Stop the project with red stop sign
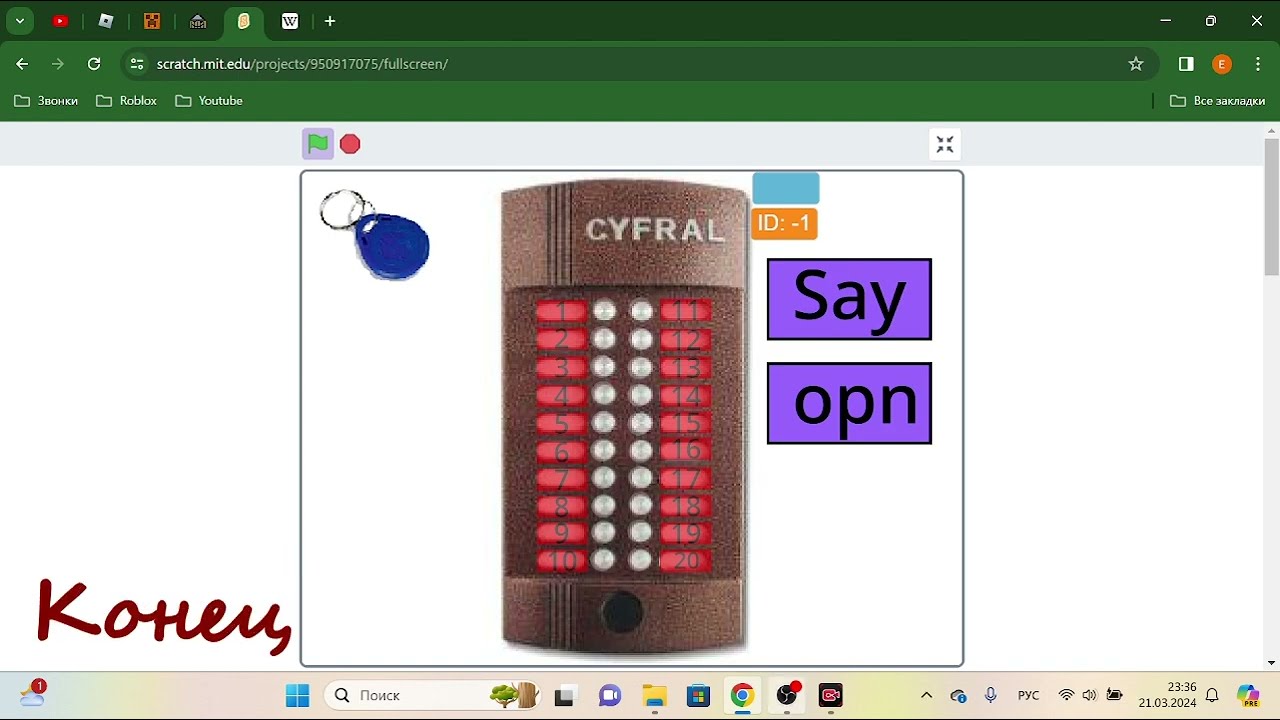Viewport: 1280px width, 720px height. 350,144
